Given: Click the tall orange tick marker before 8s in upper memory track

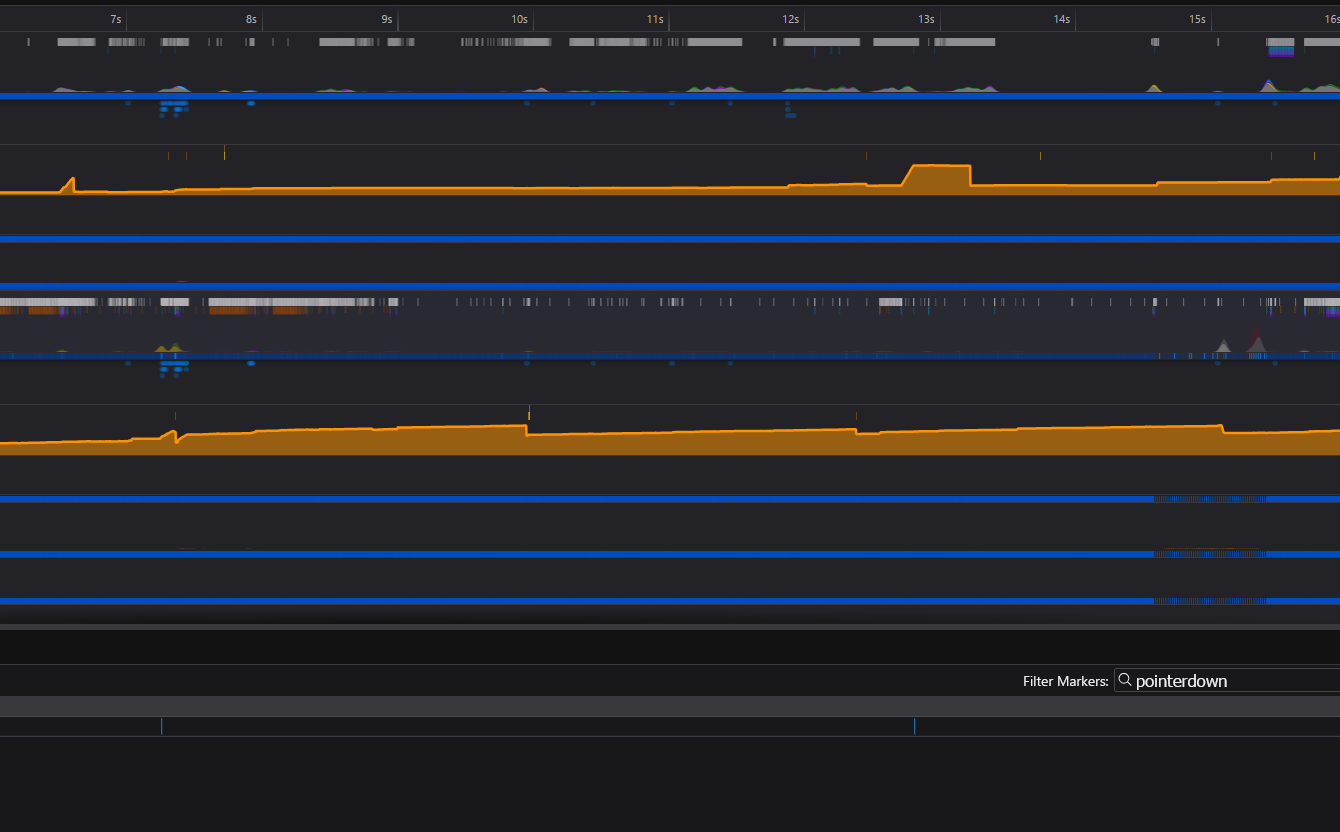Looking at the screenshot, I should click(x=224, y=152).
